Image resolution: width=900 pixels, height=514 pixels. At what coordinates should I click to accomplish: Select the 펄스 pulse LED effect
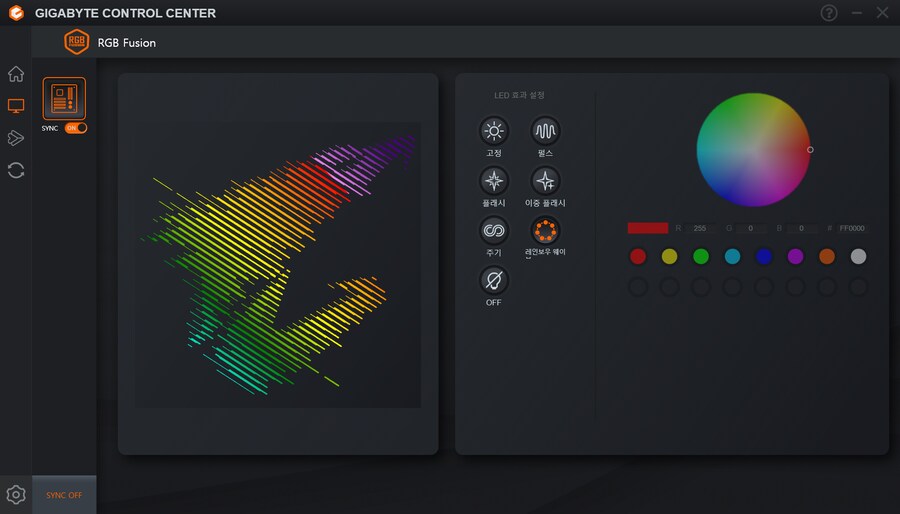545,131
